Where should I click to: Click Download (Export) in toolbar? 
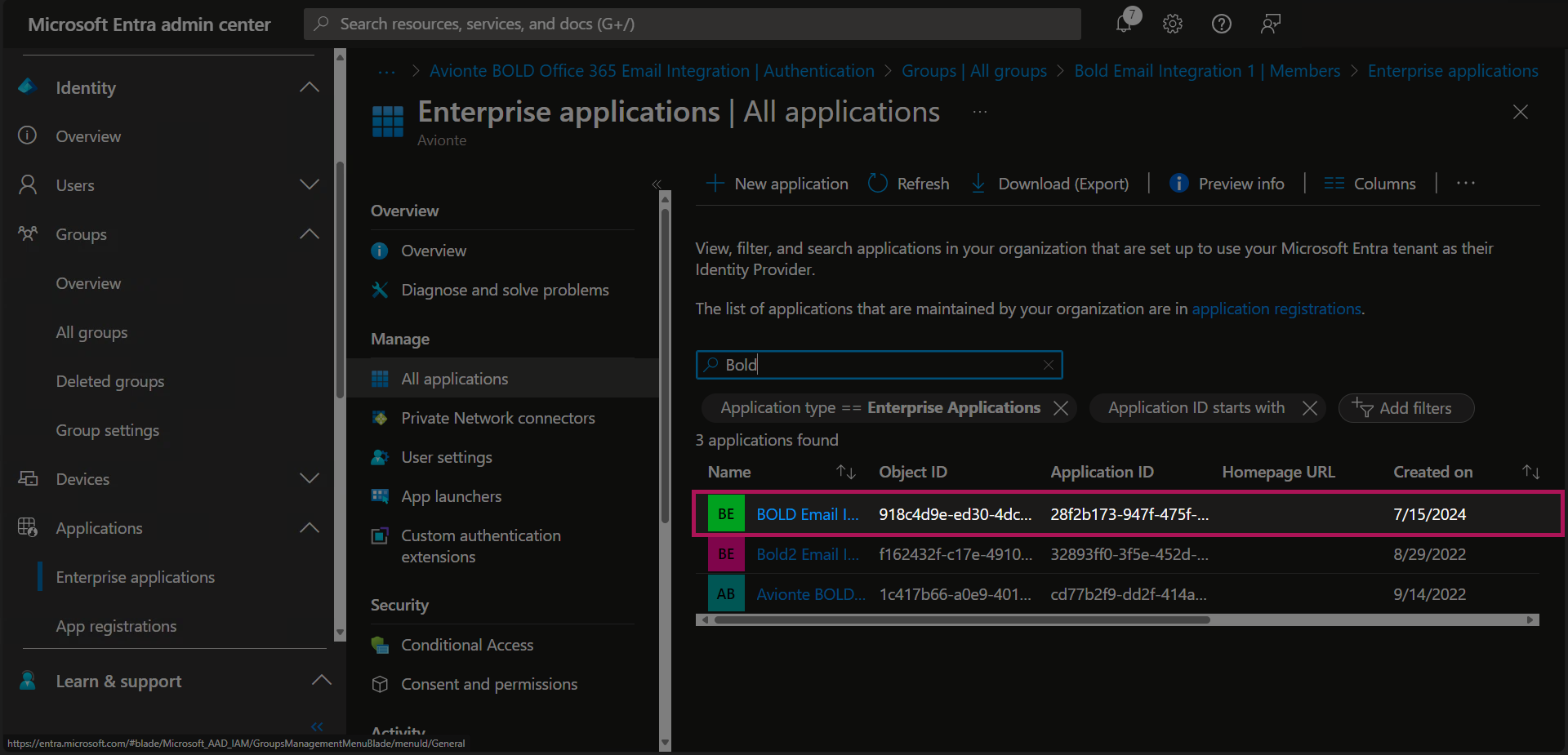coord(1050,184)
